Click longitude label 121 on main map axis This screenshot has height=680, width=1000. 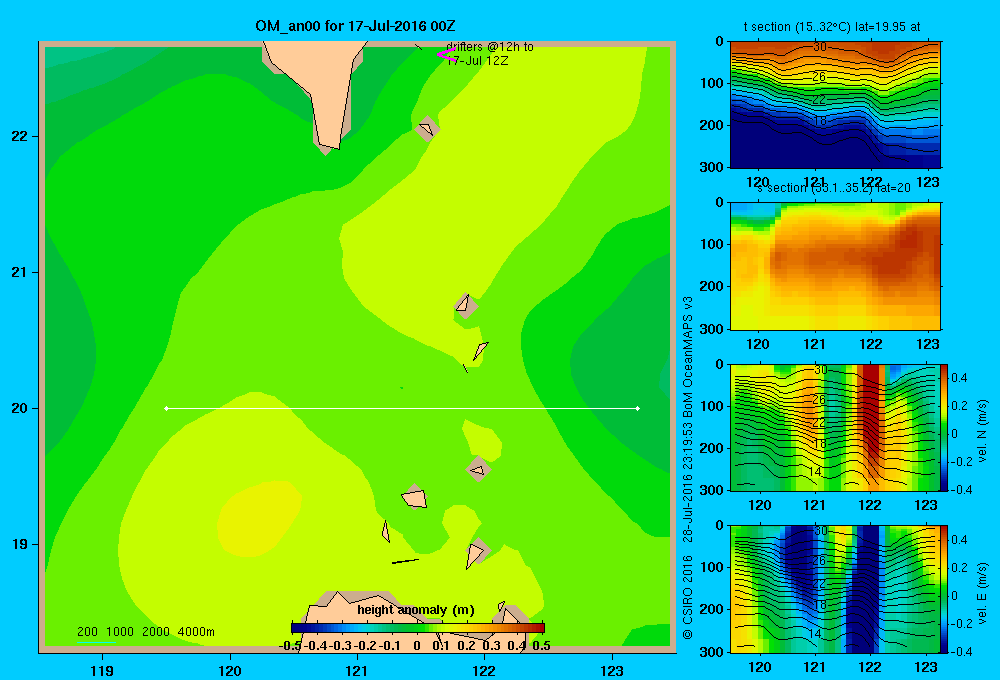pos(357,670)
